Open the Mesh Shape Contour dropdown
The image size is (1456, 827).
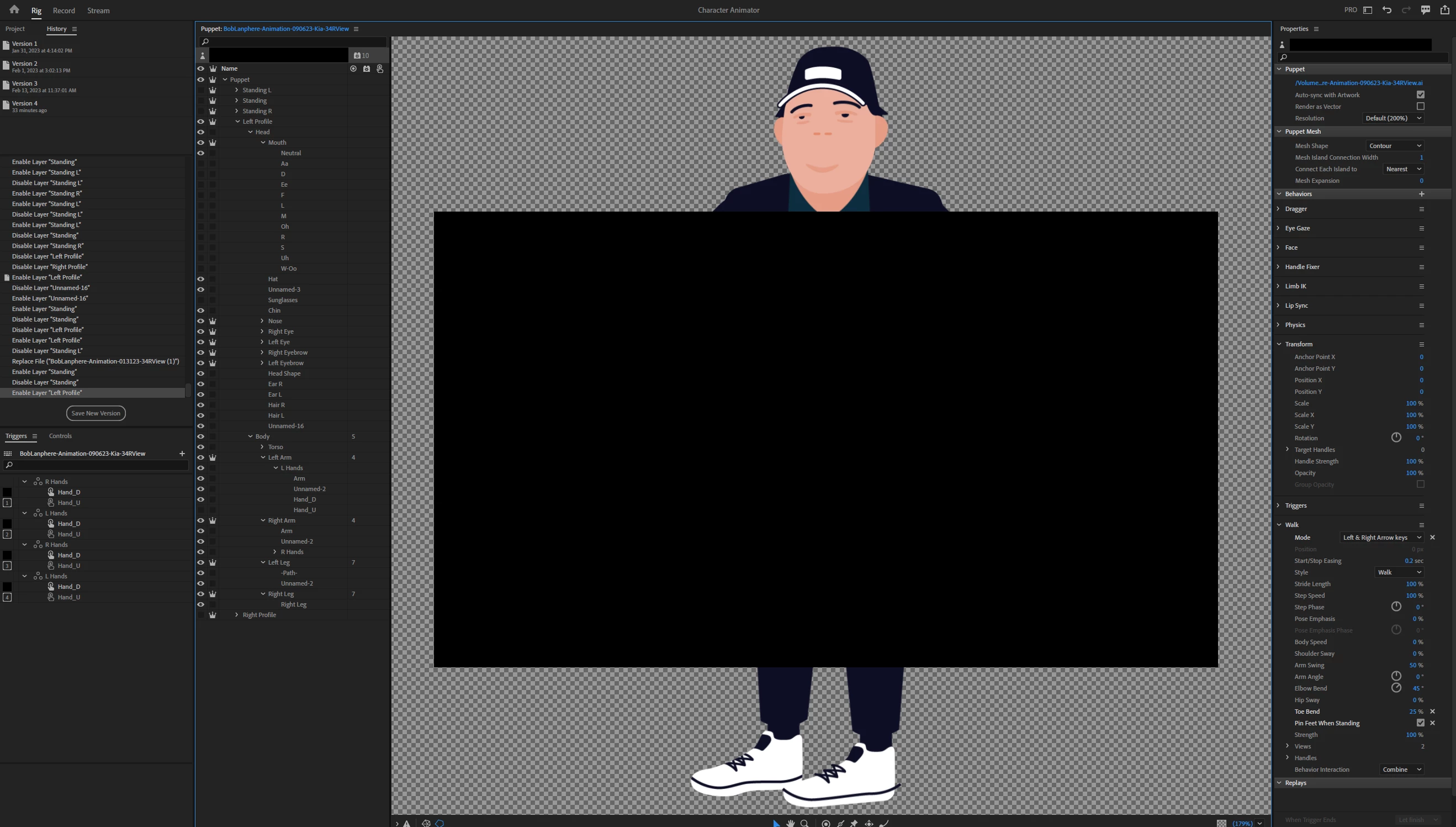pyautogui.click(x=1394, y=146)
